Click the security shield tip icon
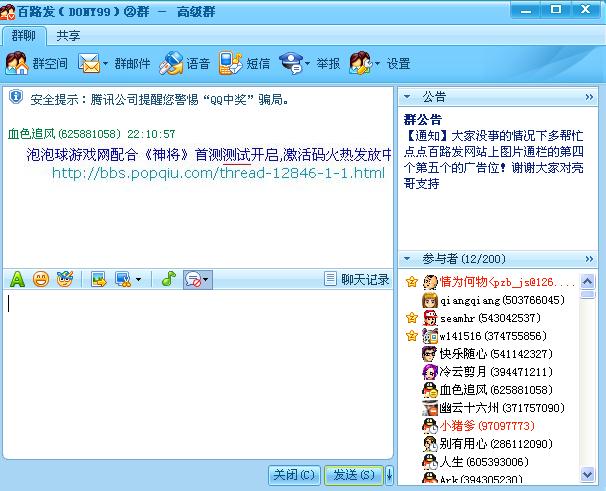Viewport: 606px width, 491px height. click(x=16, y=97)
